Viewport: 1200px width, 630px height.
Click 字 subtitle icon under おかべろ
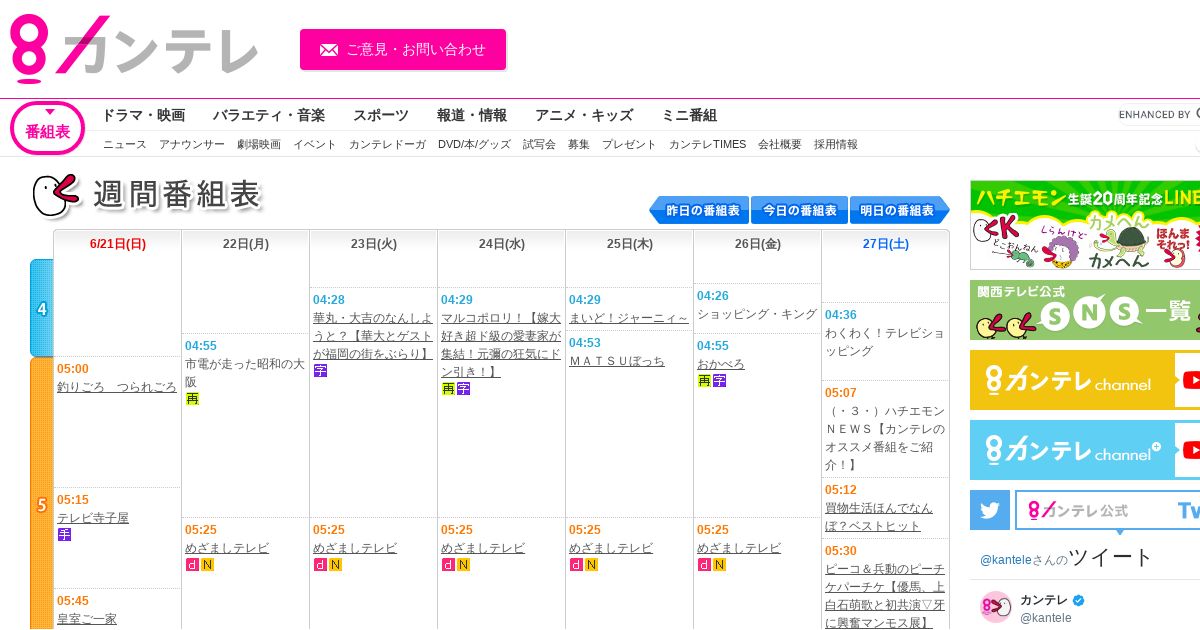720,381
